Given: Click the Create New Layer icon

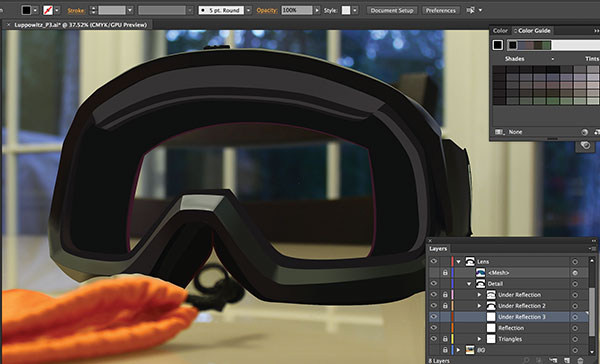Looking at the screenshot, I should coord(567,361).
